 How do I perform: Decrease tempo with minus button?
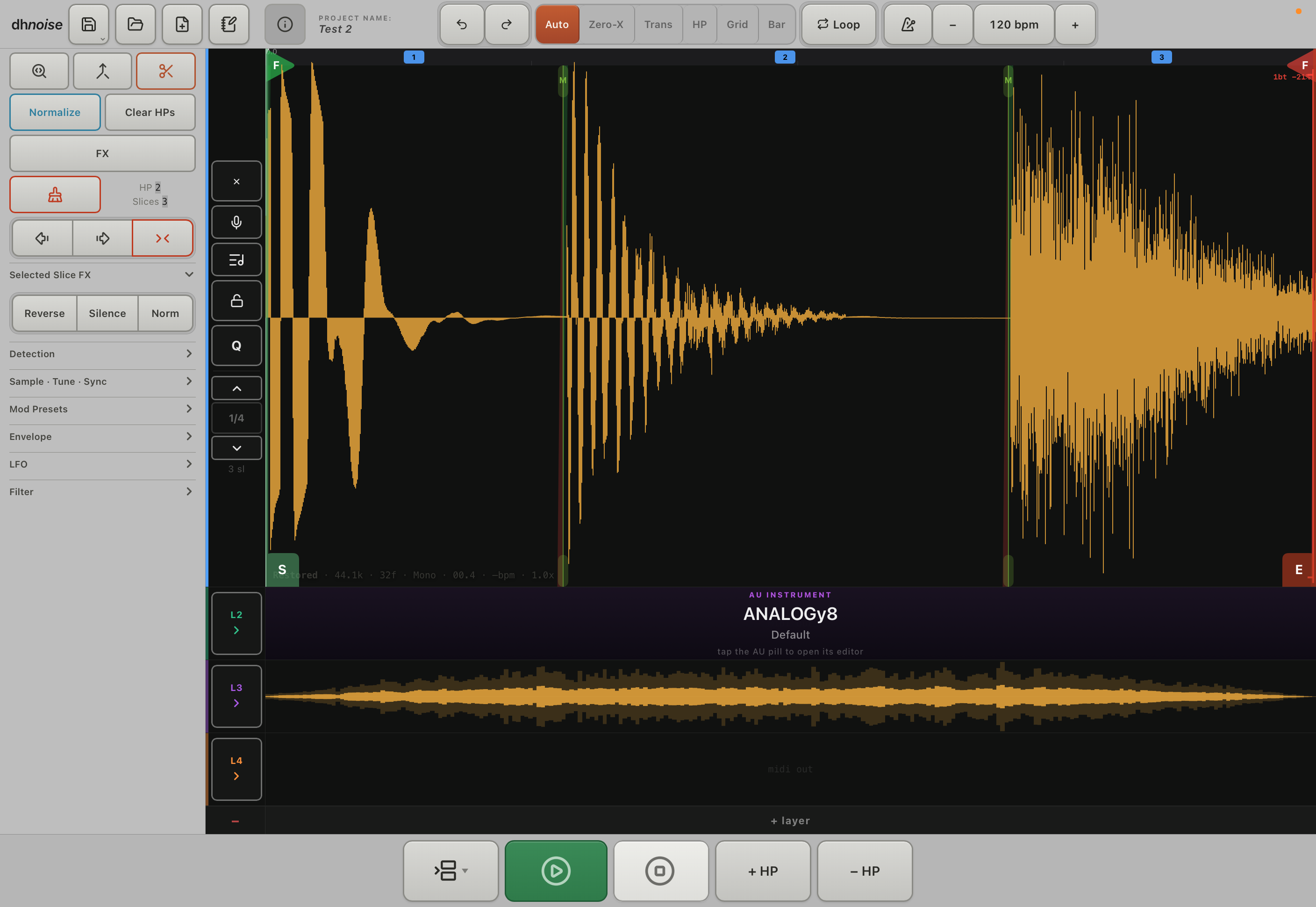tap(952, 24)
